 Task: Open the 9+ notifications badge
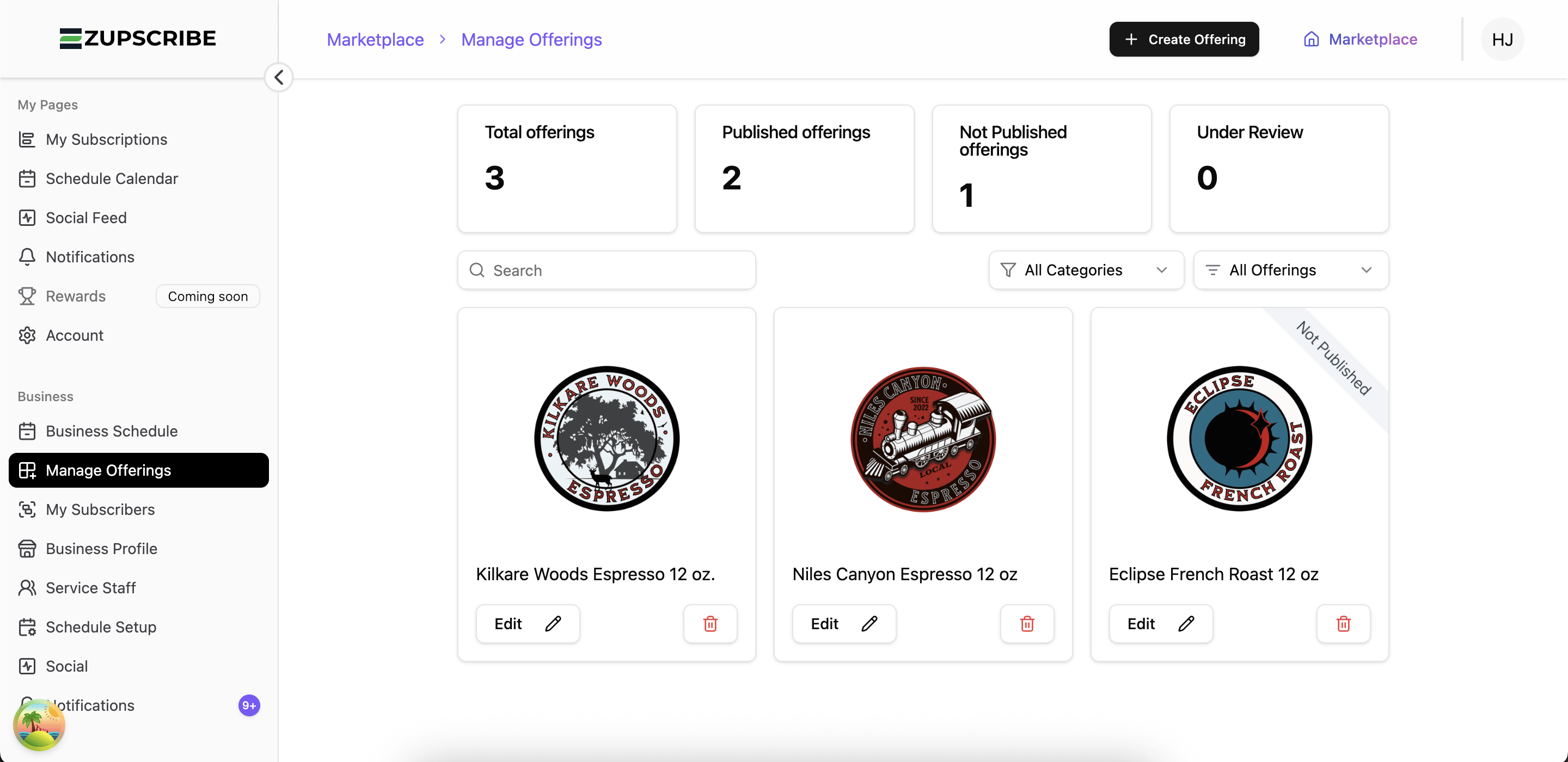coord(249,705)
